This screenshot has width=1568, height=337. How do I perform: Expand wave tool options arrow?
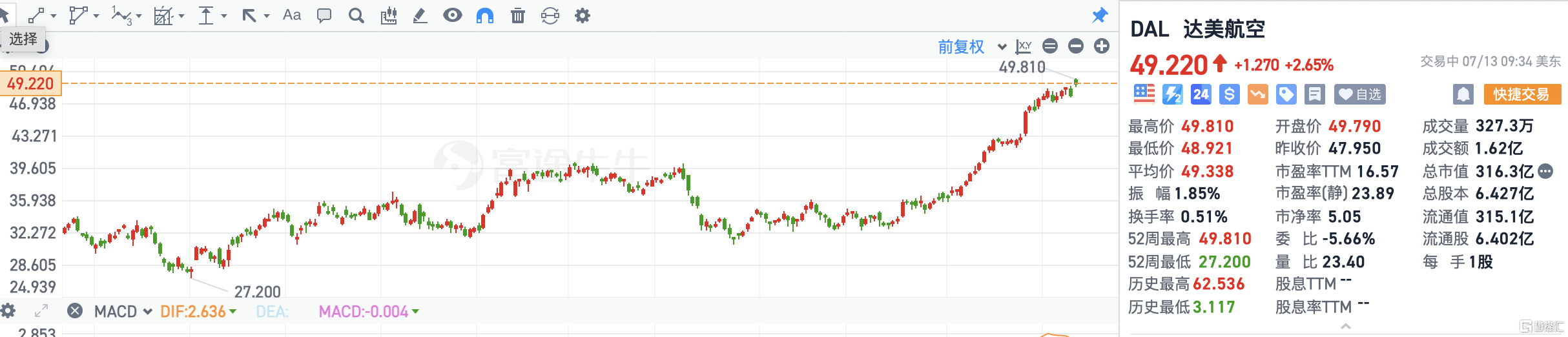[x=138, y=16]
